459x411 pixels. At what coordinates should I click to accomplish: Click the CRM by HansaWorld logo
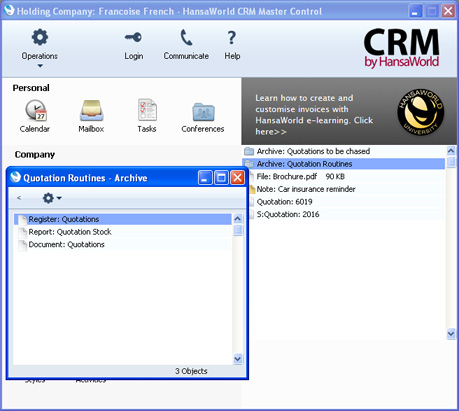401,48
